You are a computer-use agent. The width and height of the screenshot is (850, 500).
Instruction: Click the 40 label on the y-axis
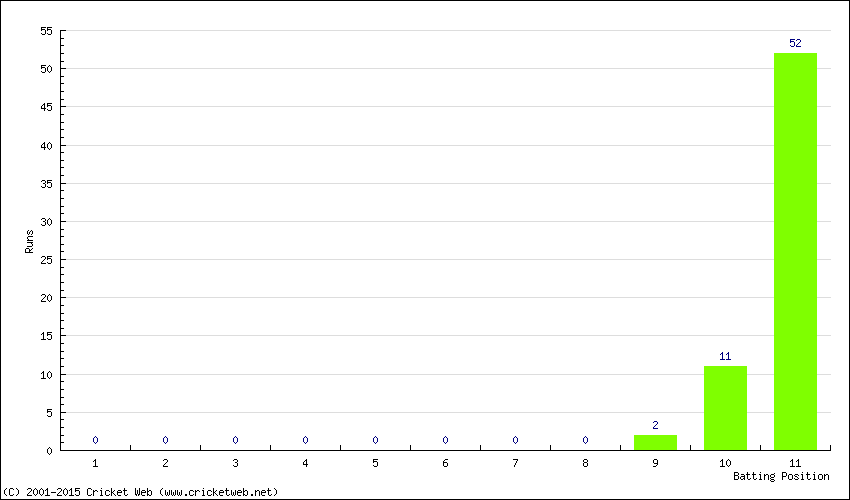pyautogui.click(x=47, y=145)
